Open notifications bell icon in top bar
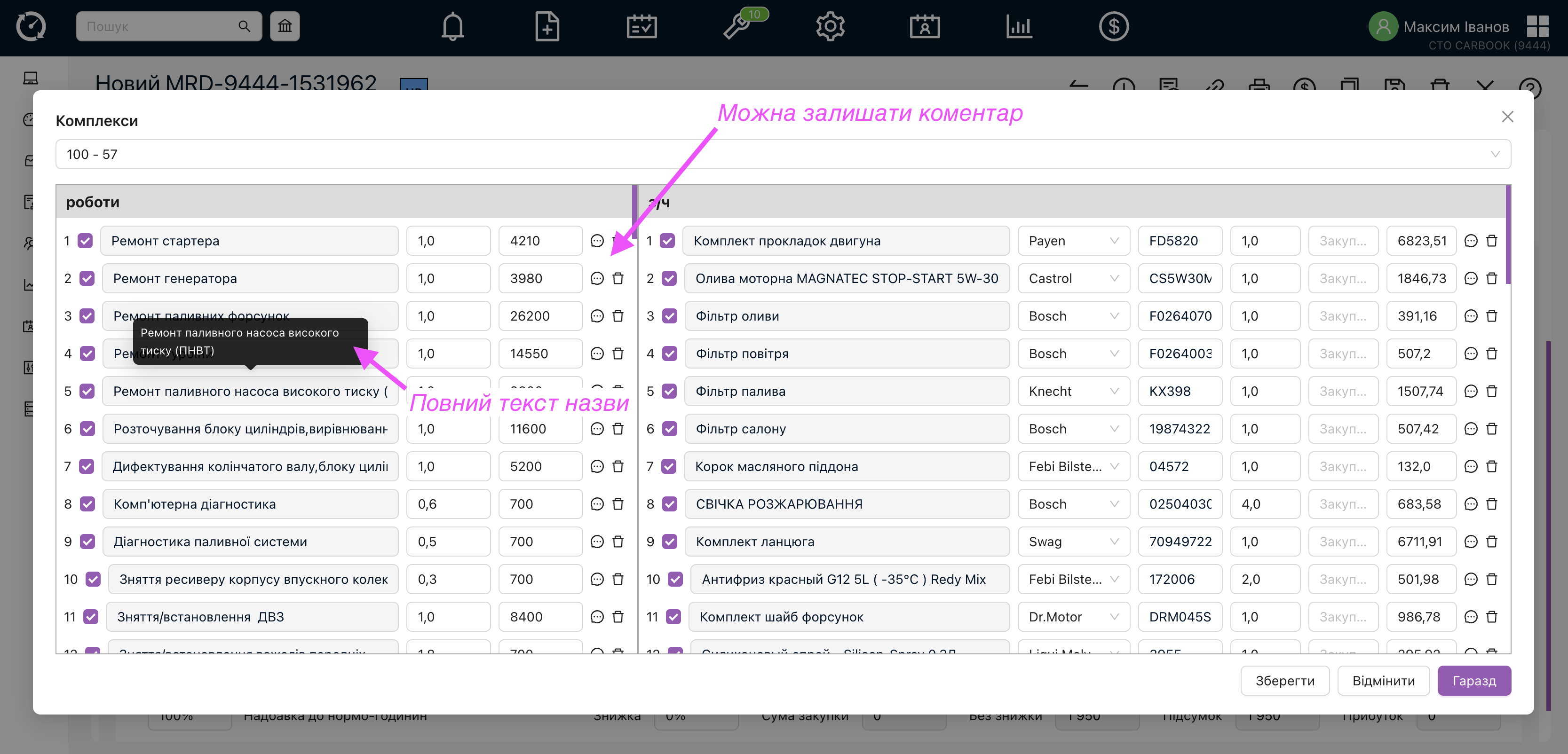Viewport: 1568px width, 754px height. coord(452,27)
